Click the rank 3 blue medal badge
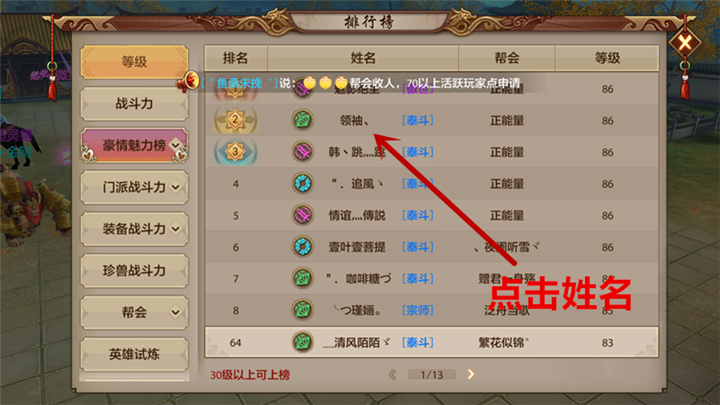Viewport: 720px width, 405px height. pos(235,152)
